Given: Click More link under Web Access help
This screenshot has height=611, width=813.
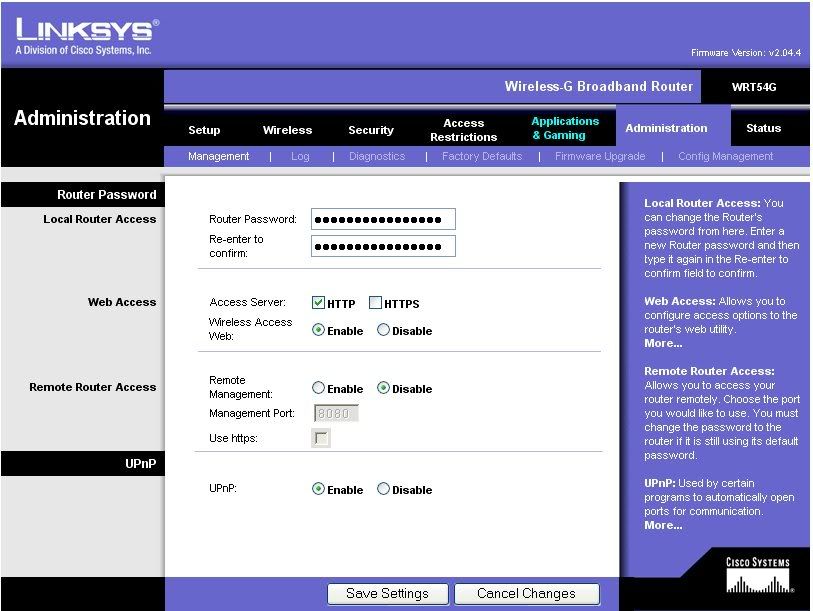Looking at the screenshot, I should tap(663, 343).
